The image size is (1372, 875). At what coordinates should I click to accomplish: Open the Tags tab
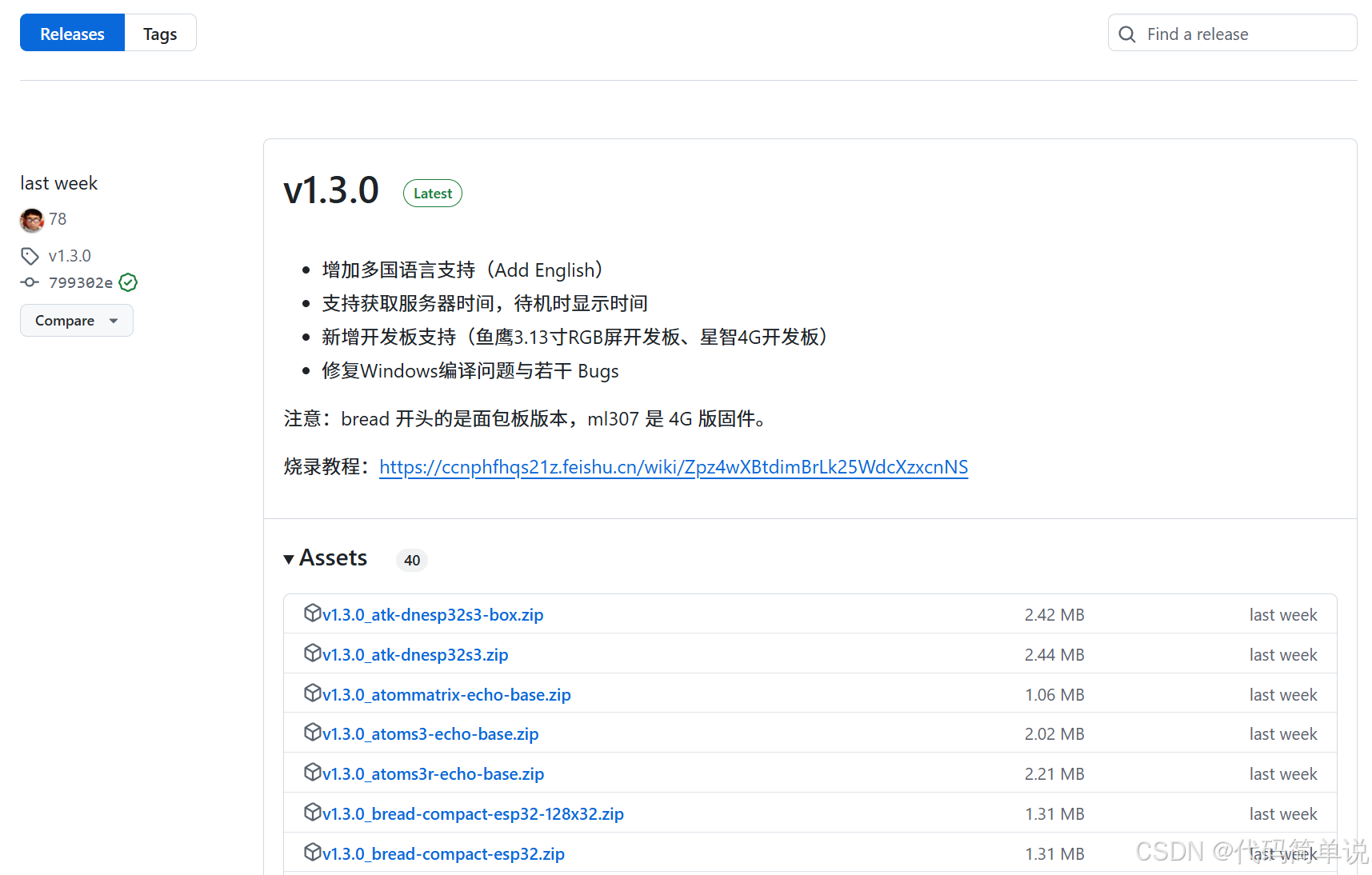point(160,34)
